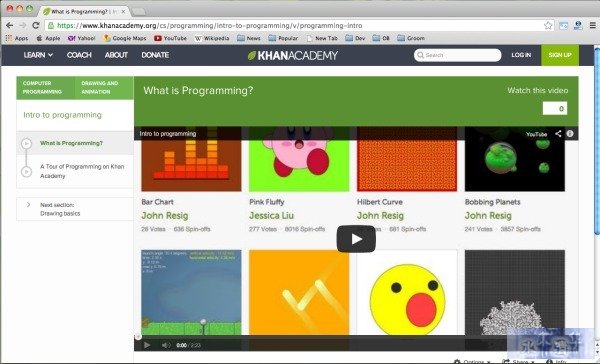Click the large center play button
The image size is (600, 364).
coord(356,239)
